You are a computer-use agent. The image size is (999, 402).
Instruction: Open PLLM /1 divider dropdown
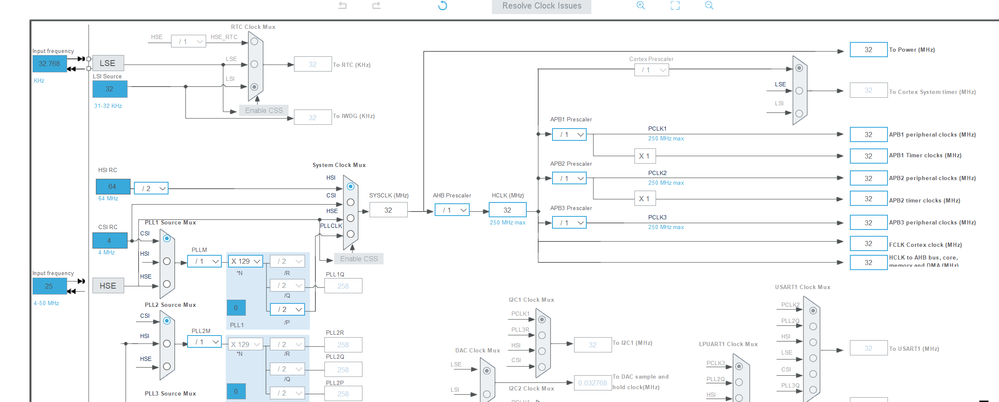(x=204, y=261)
